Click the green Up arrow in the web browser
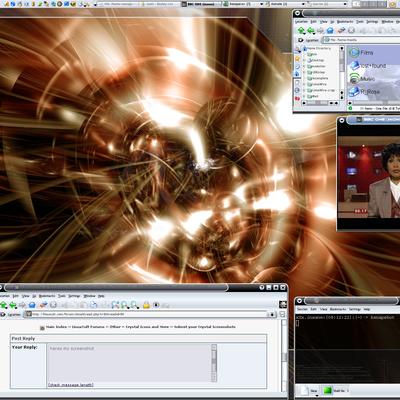Image resolution: width=400 pixels, height=400 pixels. (3, 305)
